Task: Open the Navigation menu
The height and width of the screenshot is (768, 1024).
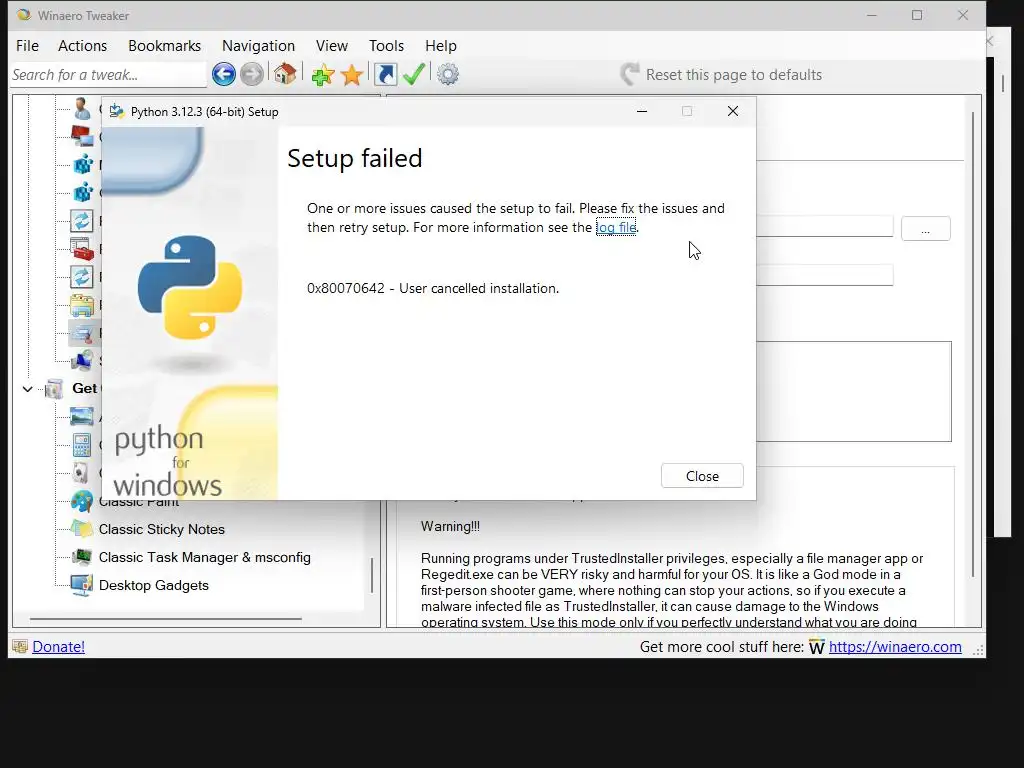Action: click(259, 46)
